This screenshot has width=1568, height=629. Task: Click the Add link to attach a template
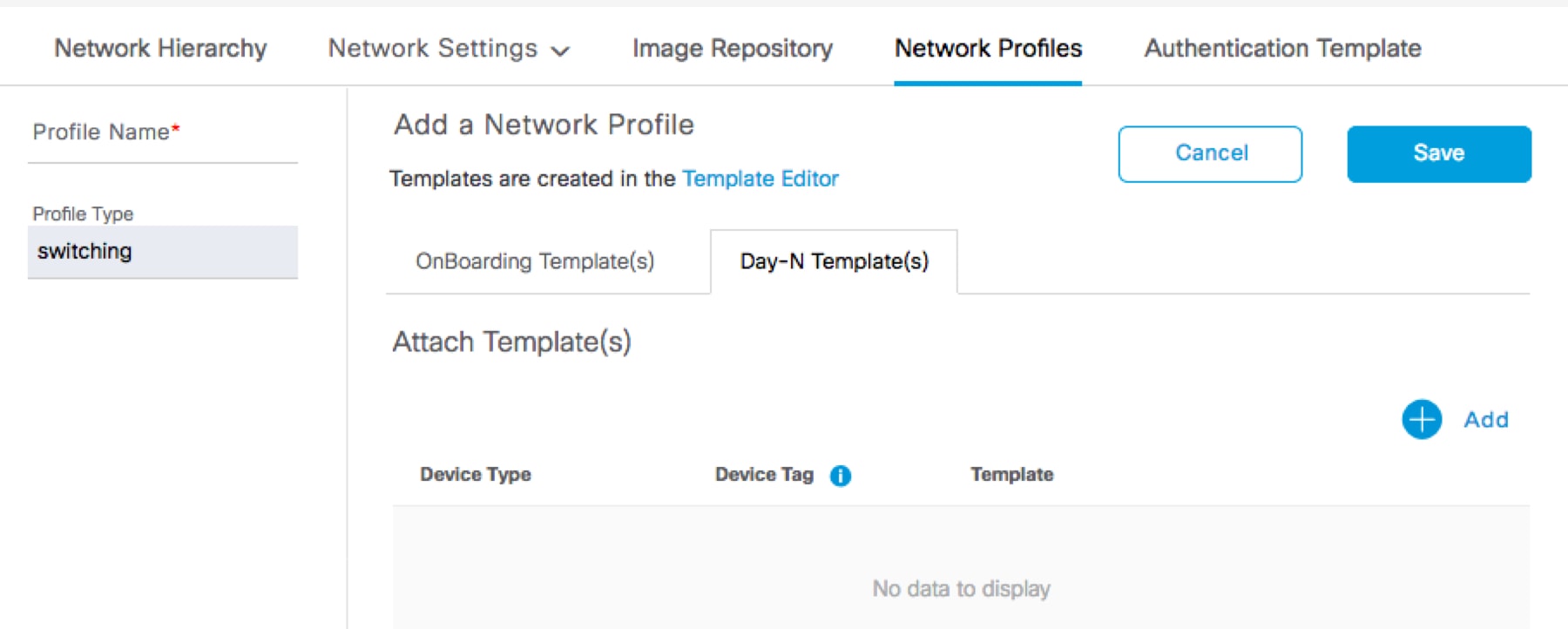point(1486,420)
